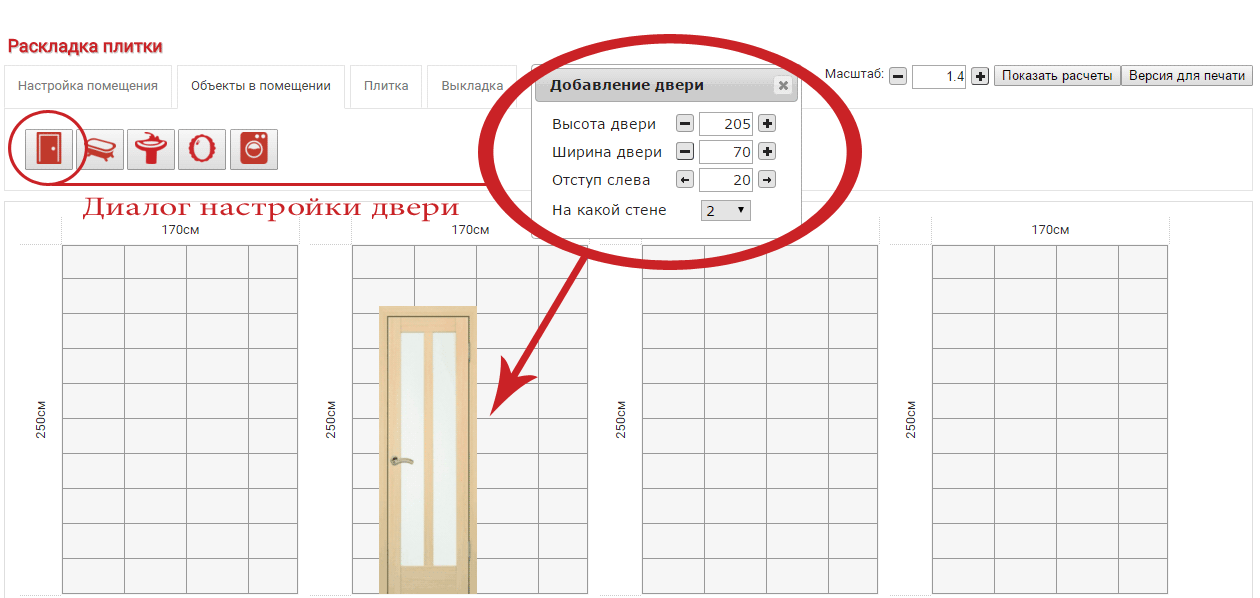Shift door offset with right arrow
This screenshot has width=1260, height=598.
coord(767,180)
